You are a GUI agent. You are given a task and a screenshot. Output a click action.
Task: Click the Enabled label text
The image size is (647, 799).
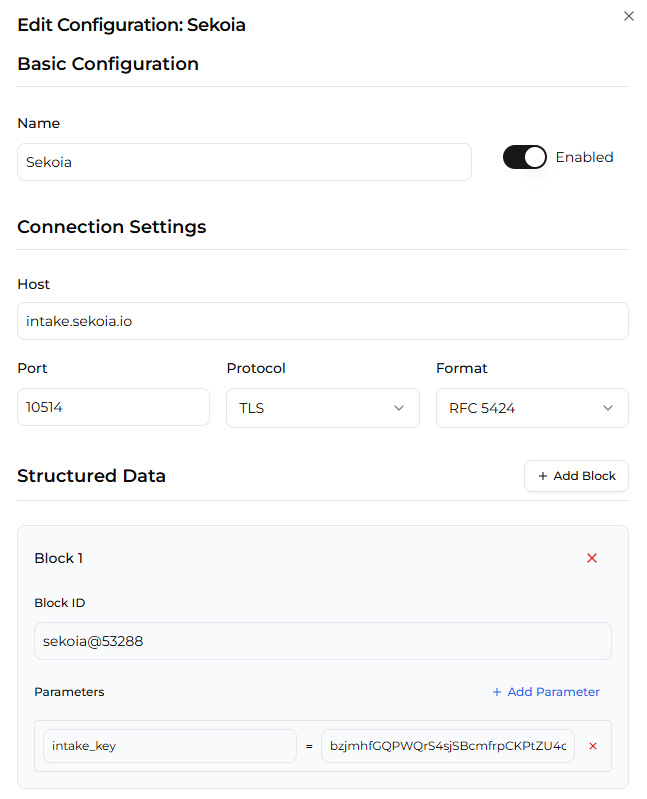click(x=584, y=157)
